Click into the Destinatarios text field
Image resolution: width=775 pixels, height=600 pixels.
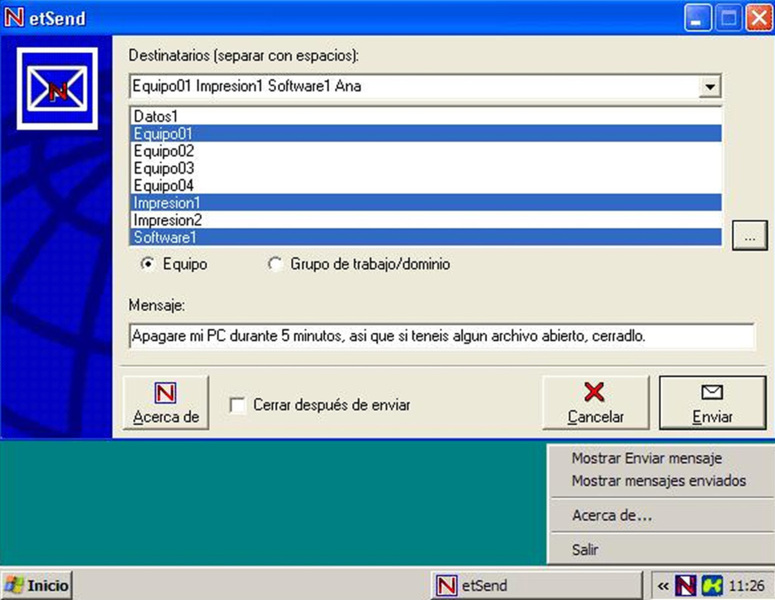[x=414, y=86]
